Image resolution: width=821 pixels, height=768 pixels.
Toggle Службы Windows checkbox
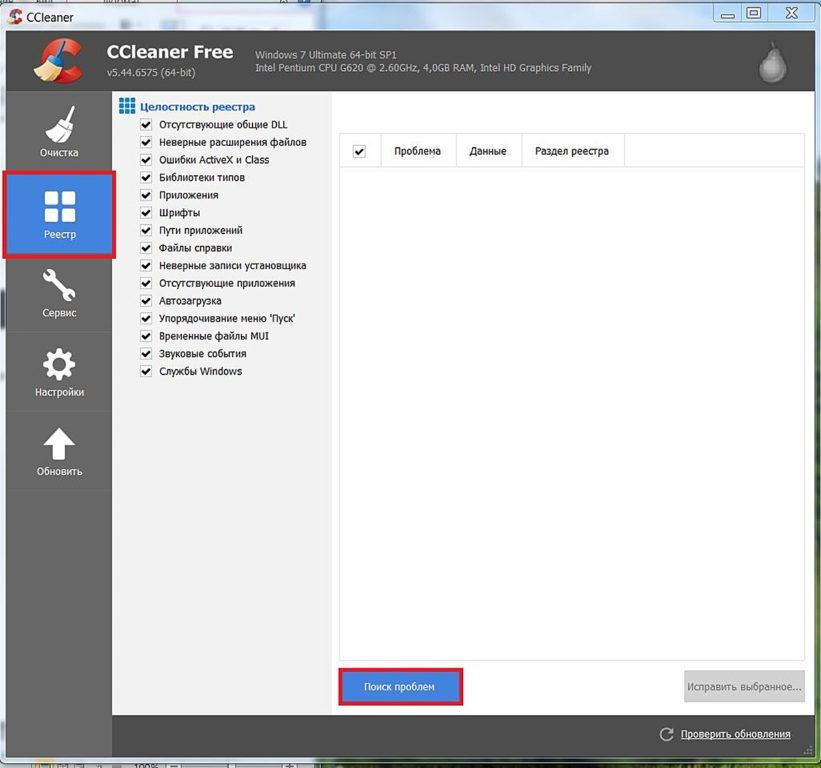[x=146, y=371]
